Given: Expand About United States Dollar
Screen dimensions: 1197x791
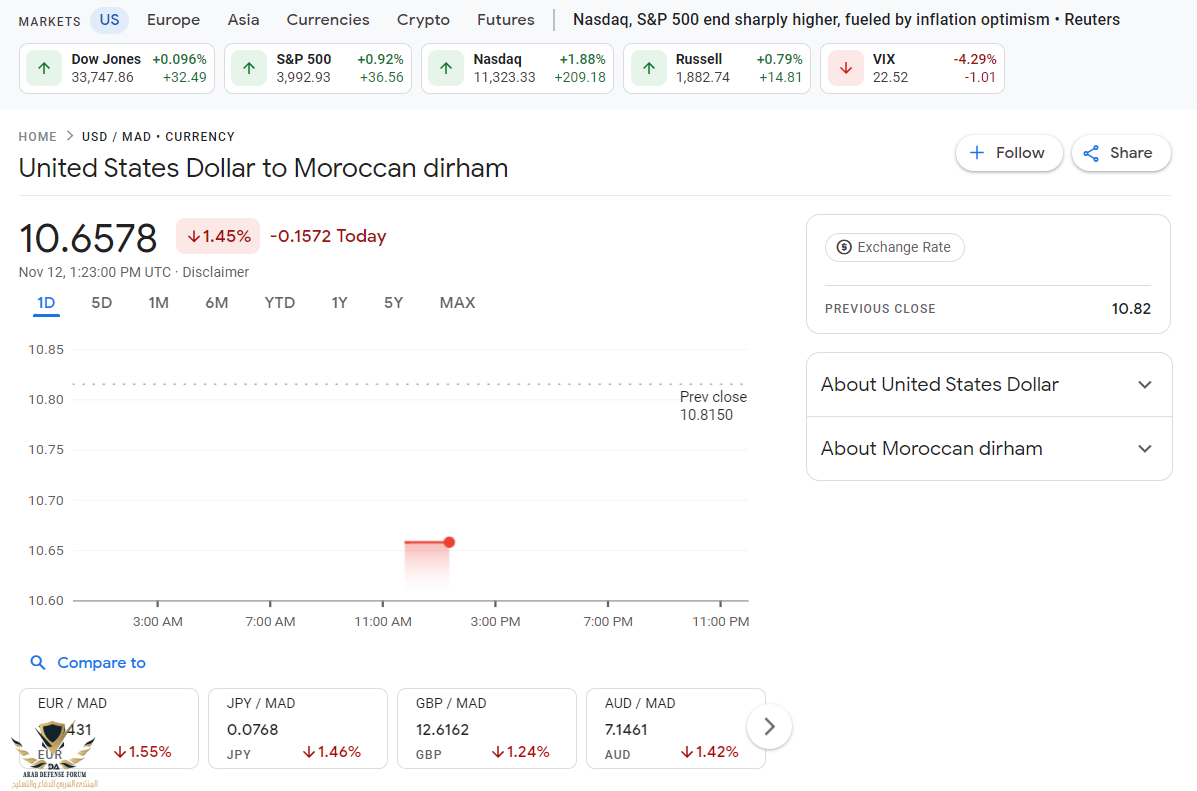Looking at the screenshot, I should coord(1145,385).
